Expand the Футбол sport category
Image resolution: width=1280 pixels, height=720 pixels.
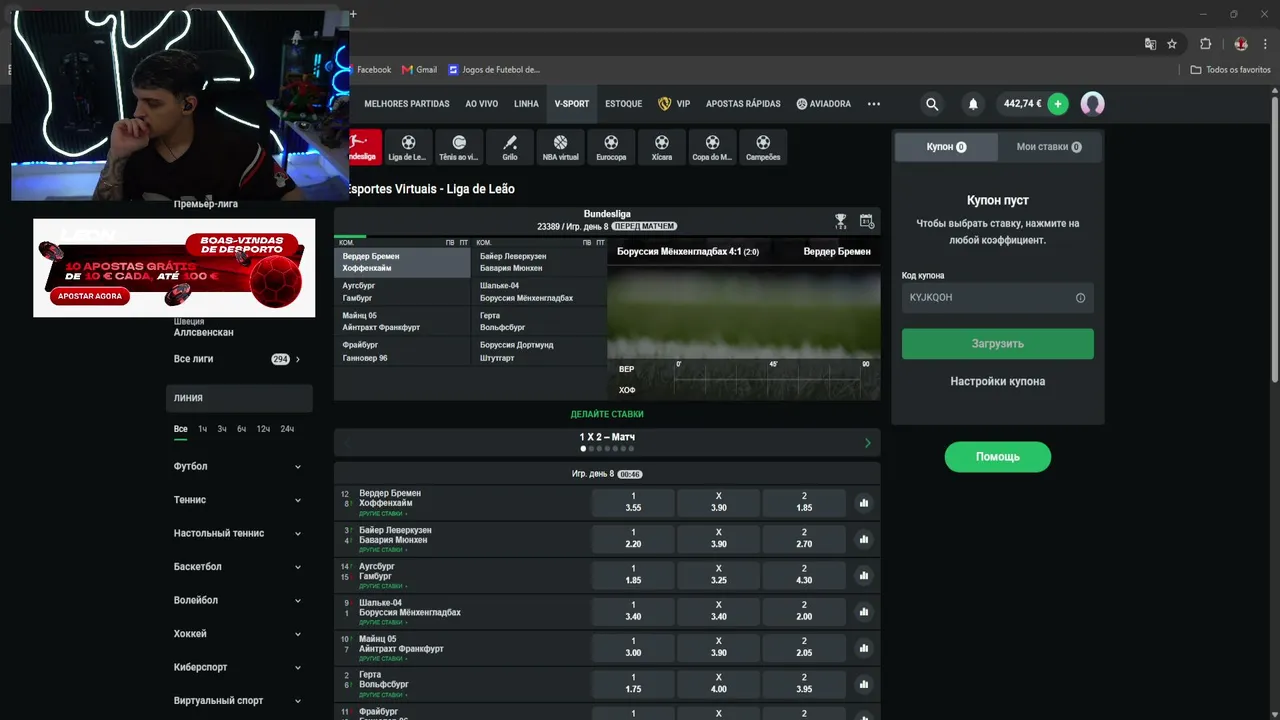(x=238, y=466)
